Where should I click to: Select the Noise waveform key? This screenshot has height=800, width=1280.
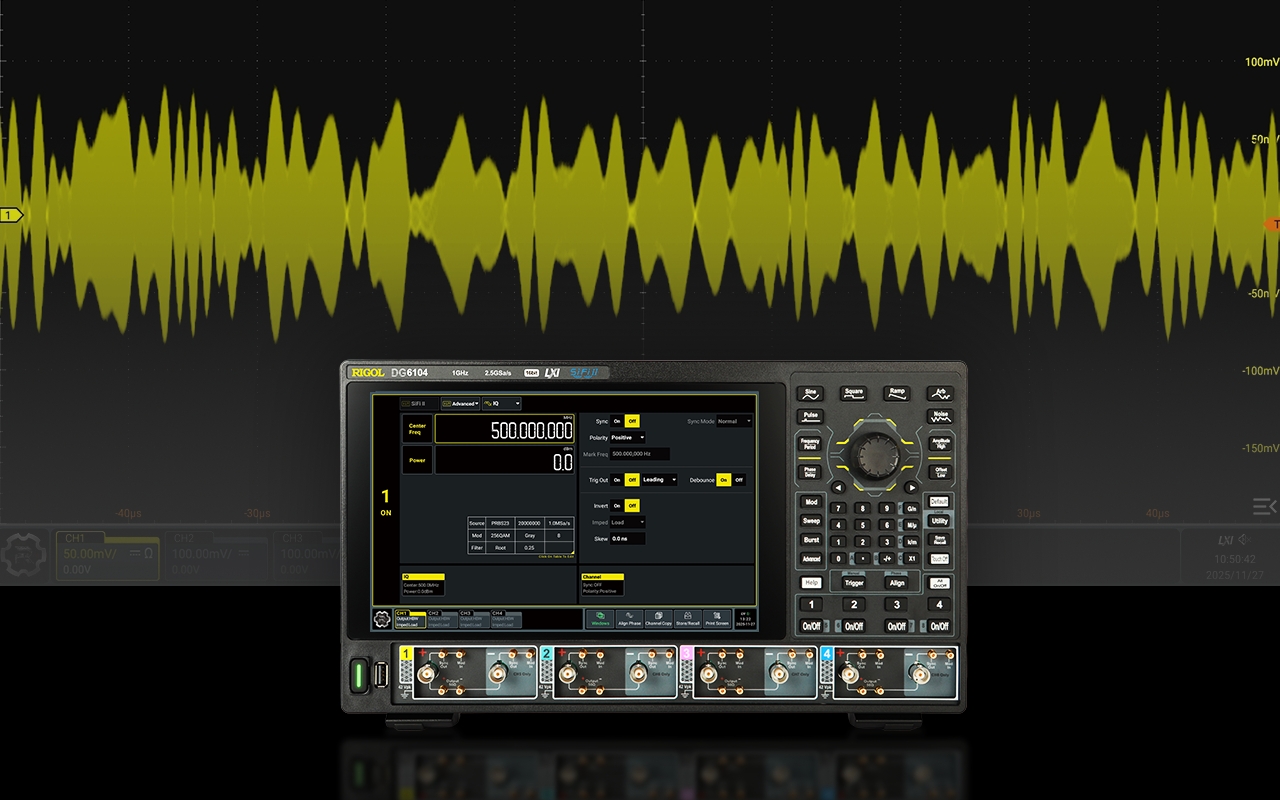(x=939, y=416)
